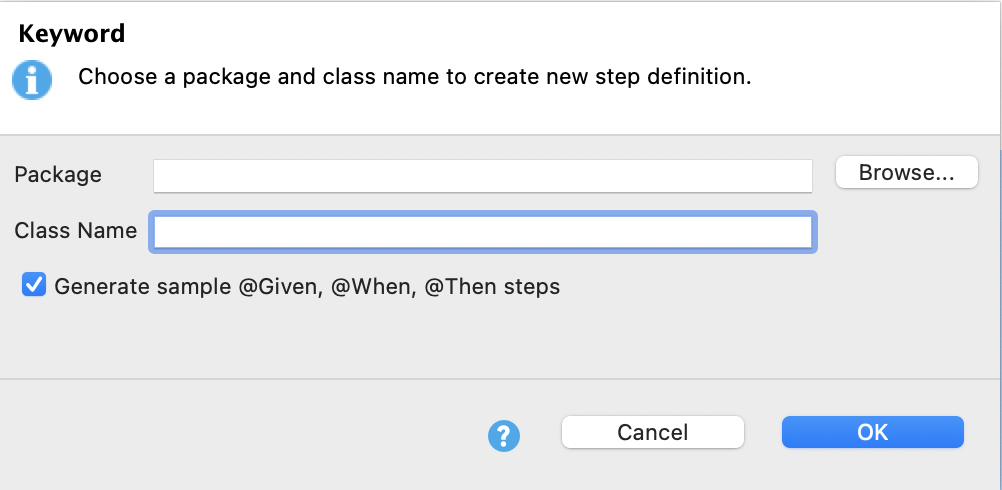
Task: Click the 'Keyword' dialog title
Action: click(x=72, y=34)
